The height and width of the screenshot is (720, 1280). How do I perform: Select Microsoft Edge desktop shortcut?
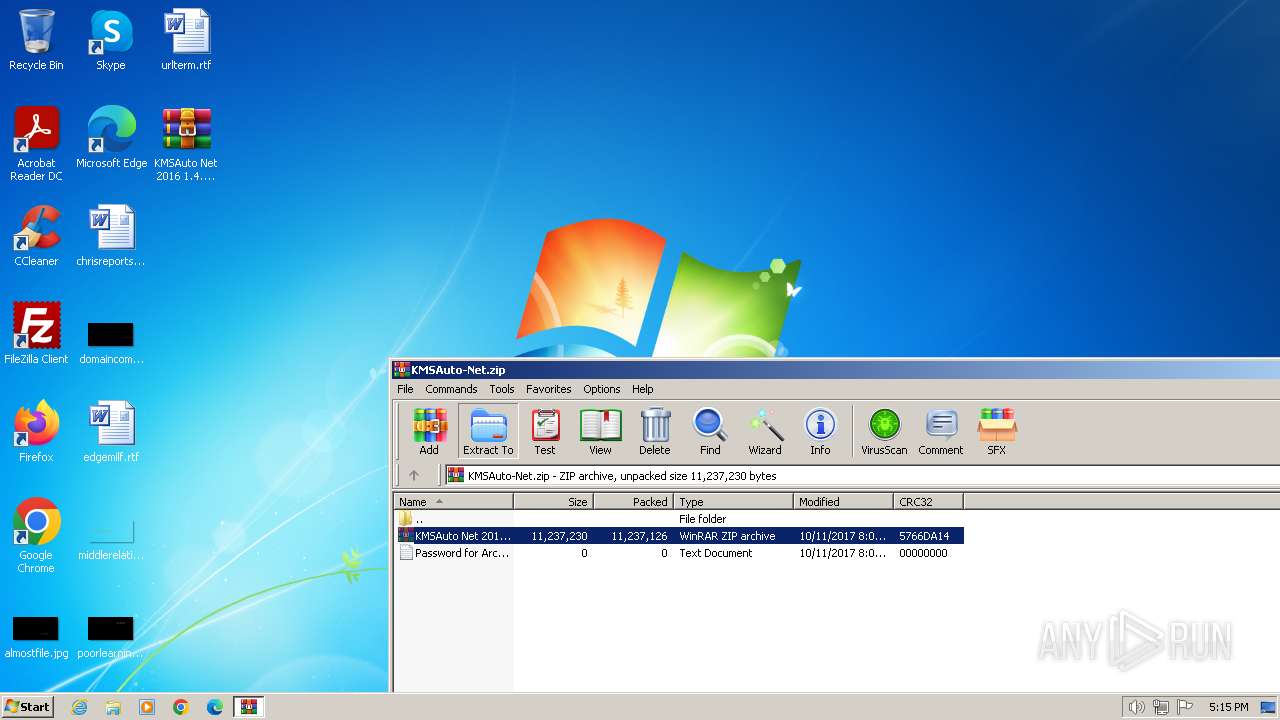[111, 138]
